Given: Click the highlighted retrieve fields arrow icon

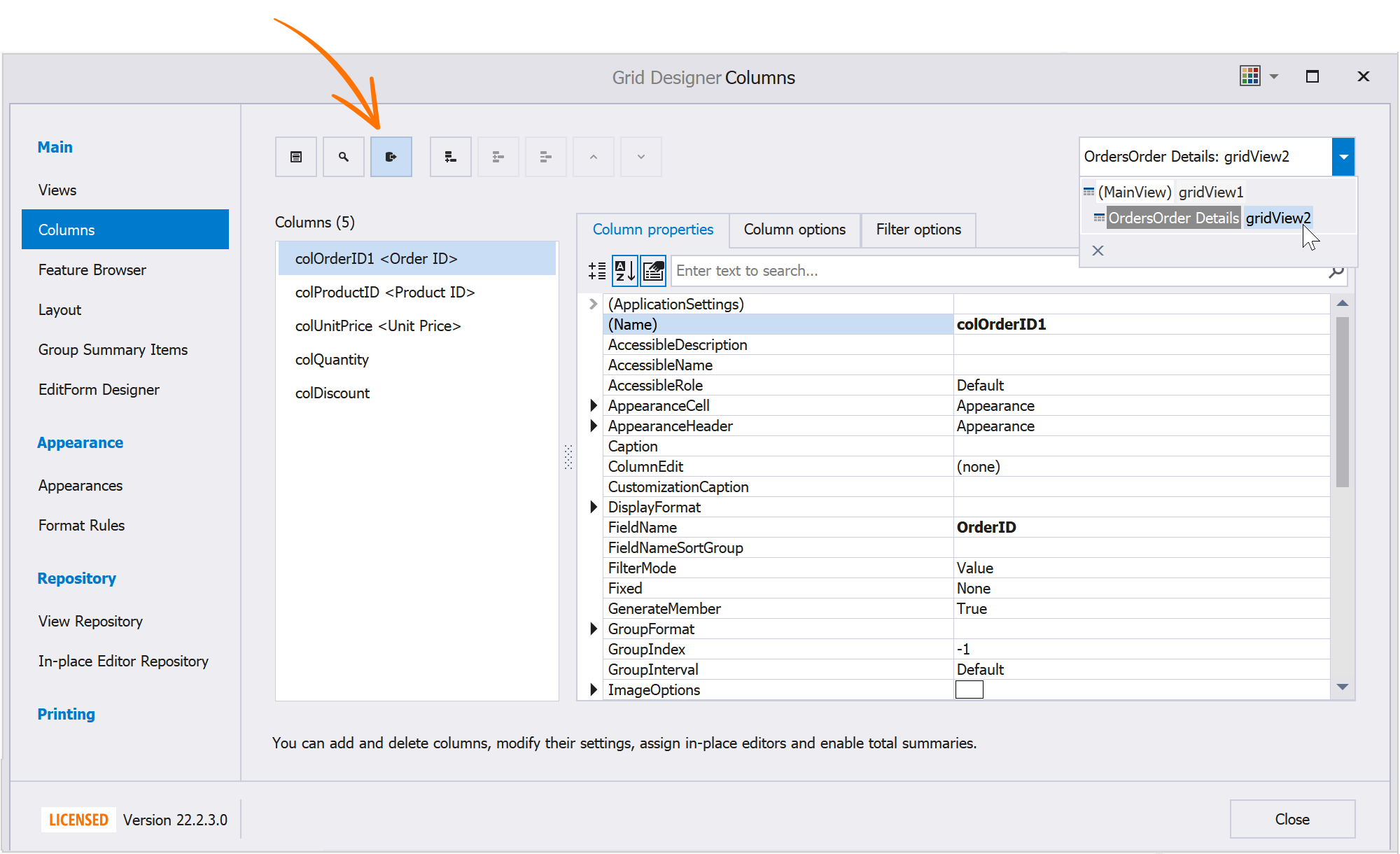Looking at the screenshot, I should tap(391, 157).
